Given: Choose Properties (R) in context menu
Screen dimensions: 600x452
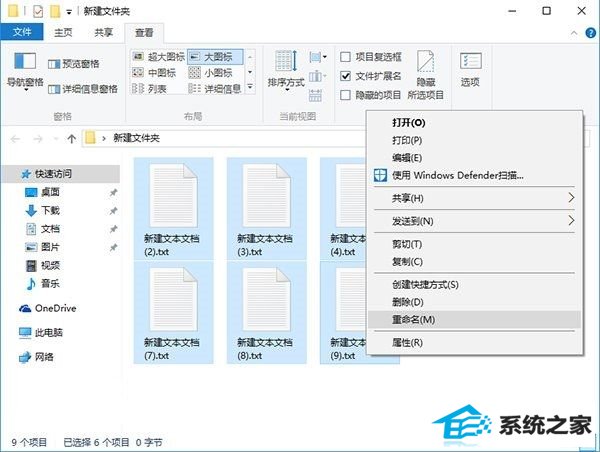Looking at the screenshot, I should pos(474,342).
